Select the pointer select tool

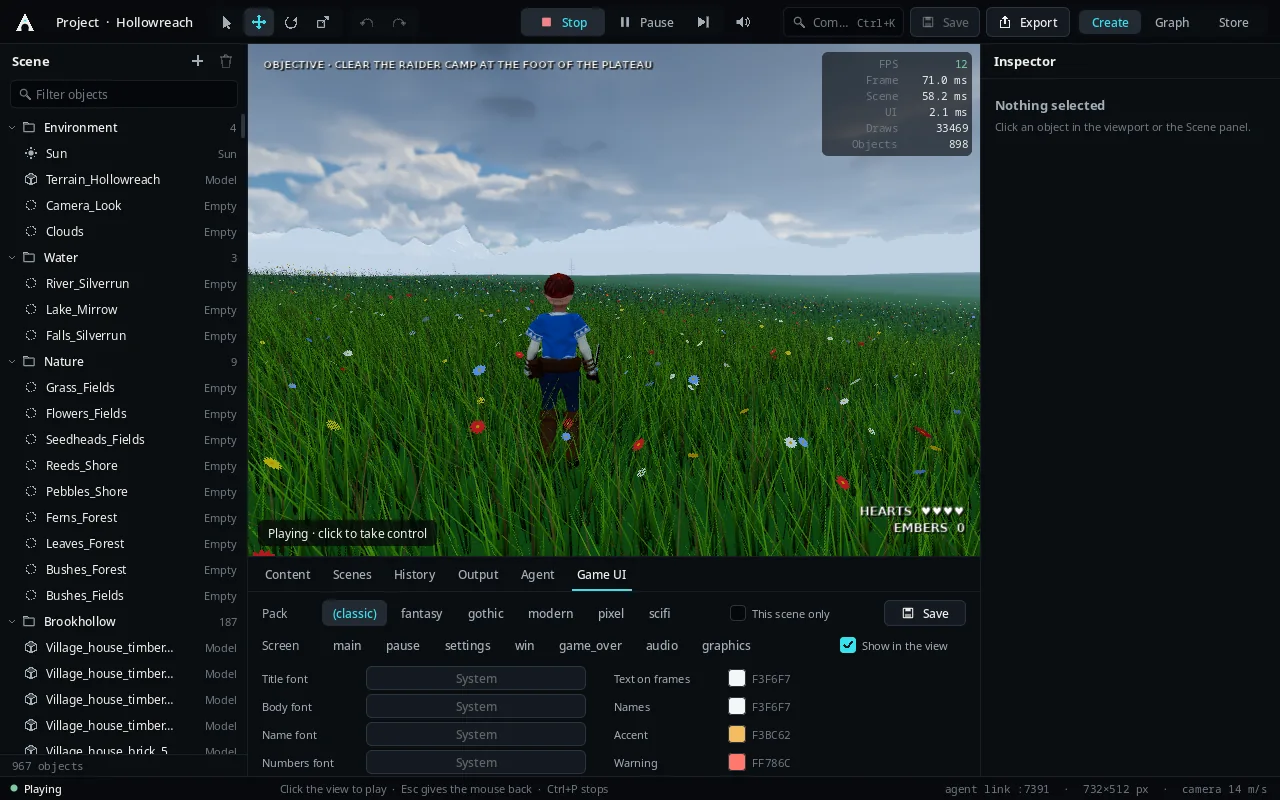coord(227,22)
